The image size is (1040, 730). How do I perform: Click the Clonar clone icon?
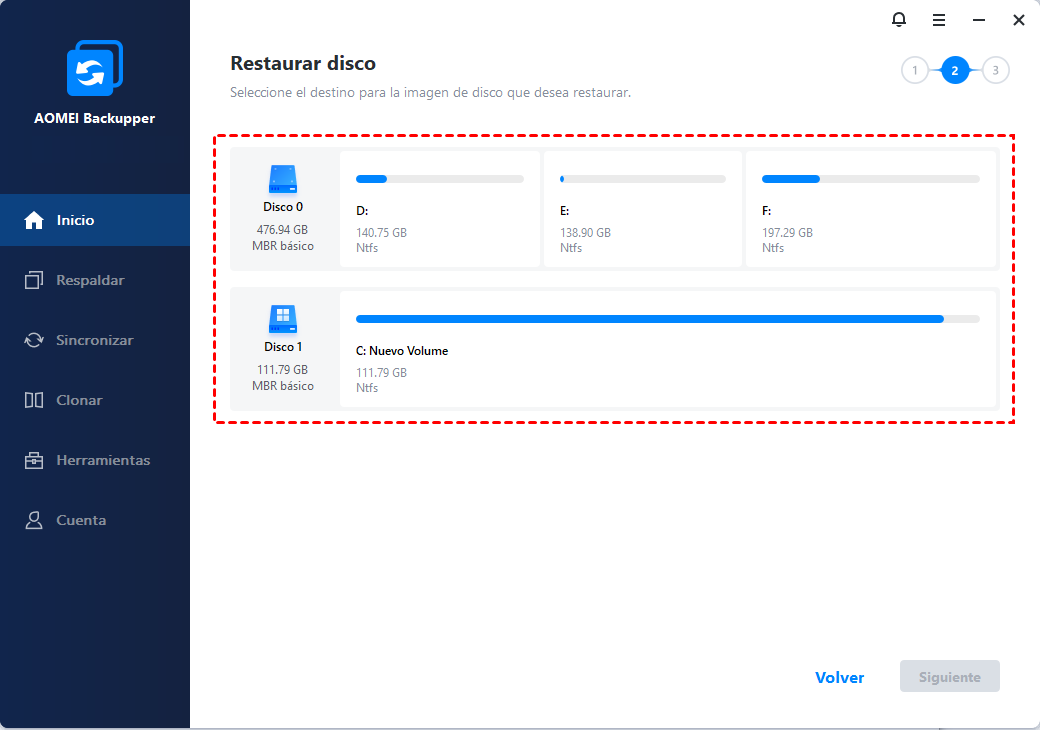[x=34, y=400]
